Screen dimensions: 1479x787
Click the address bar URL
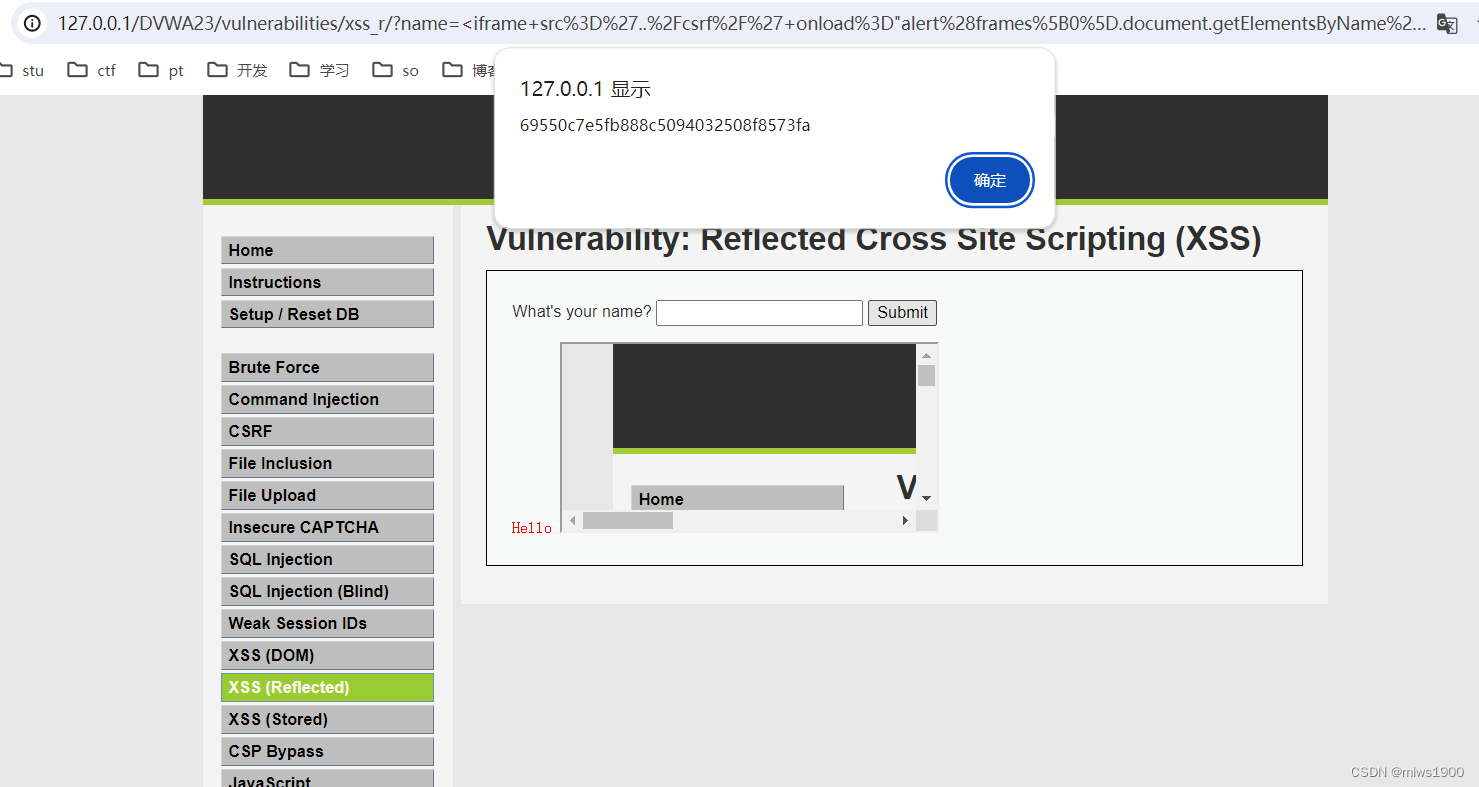[x=741, y=24]
